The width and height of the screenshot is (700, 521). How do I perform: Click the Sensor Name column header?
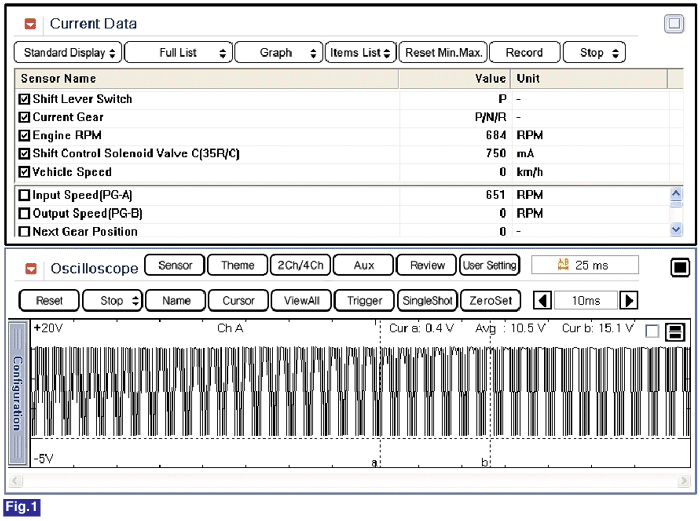point(206,79)
